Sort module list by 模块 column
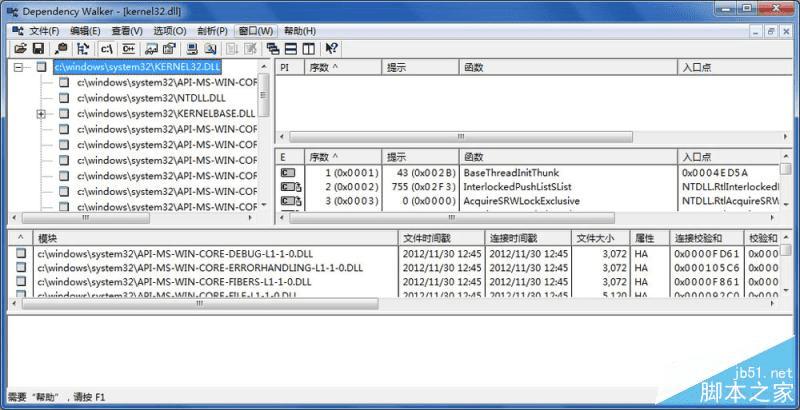Viewport: 800px width, 410px height. [216, 238]
